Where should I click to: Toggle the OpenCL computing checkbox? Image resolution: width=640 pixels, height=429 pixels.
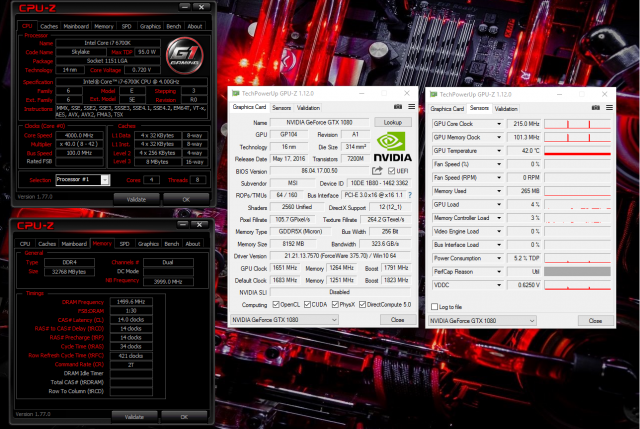[x=281, y=304]
